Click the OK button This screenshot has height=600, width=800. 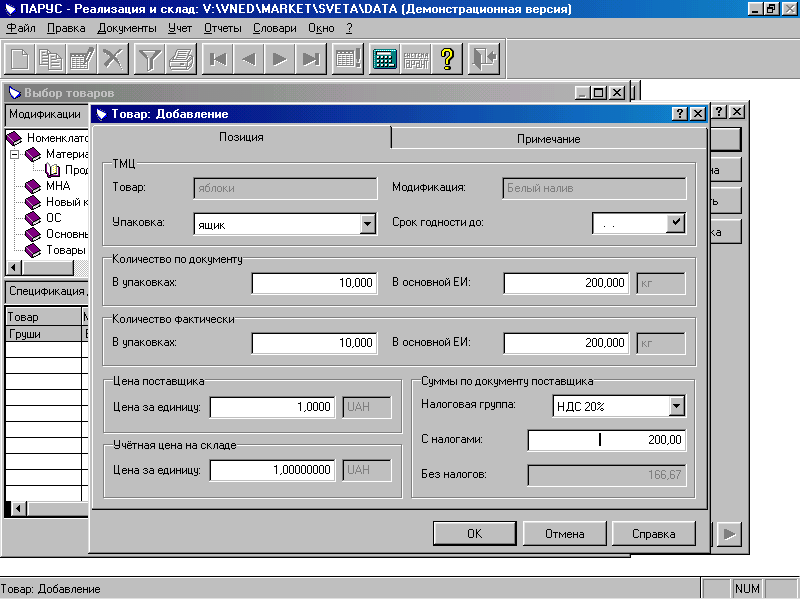(x=474, y=534)
